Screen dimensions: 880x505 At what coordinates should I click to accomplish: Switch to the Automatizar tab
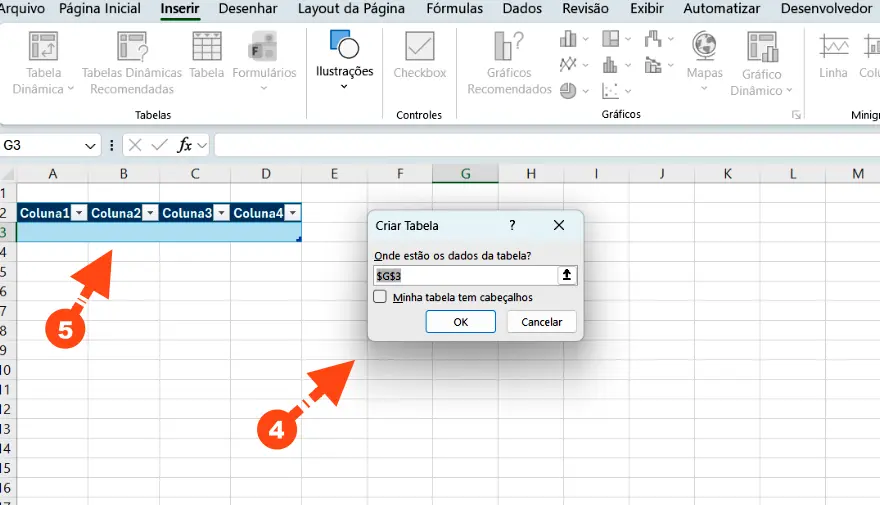tap(722, 8)
